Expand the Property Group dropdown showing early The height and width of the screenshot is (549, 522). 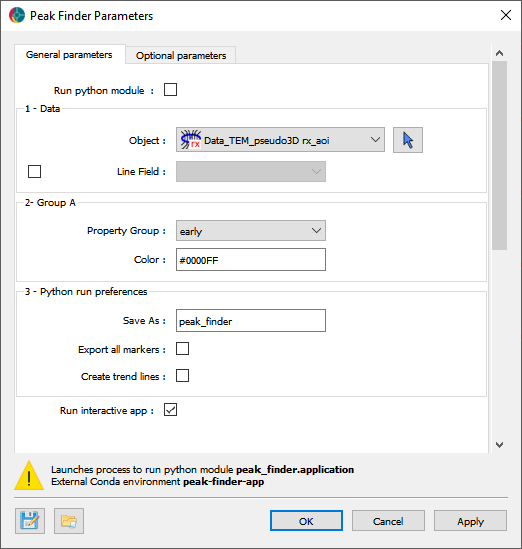point(251,230)
